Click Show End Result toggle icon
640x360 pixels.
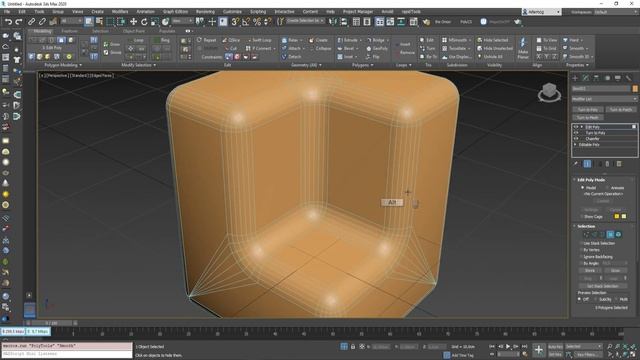587,164
